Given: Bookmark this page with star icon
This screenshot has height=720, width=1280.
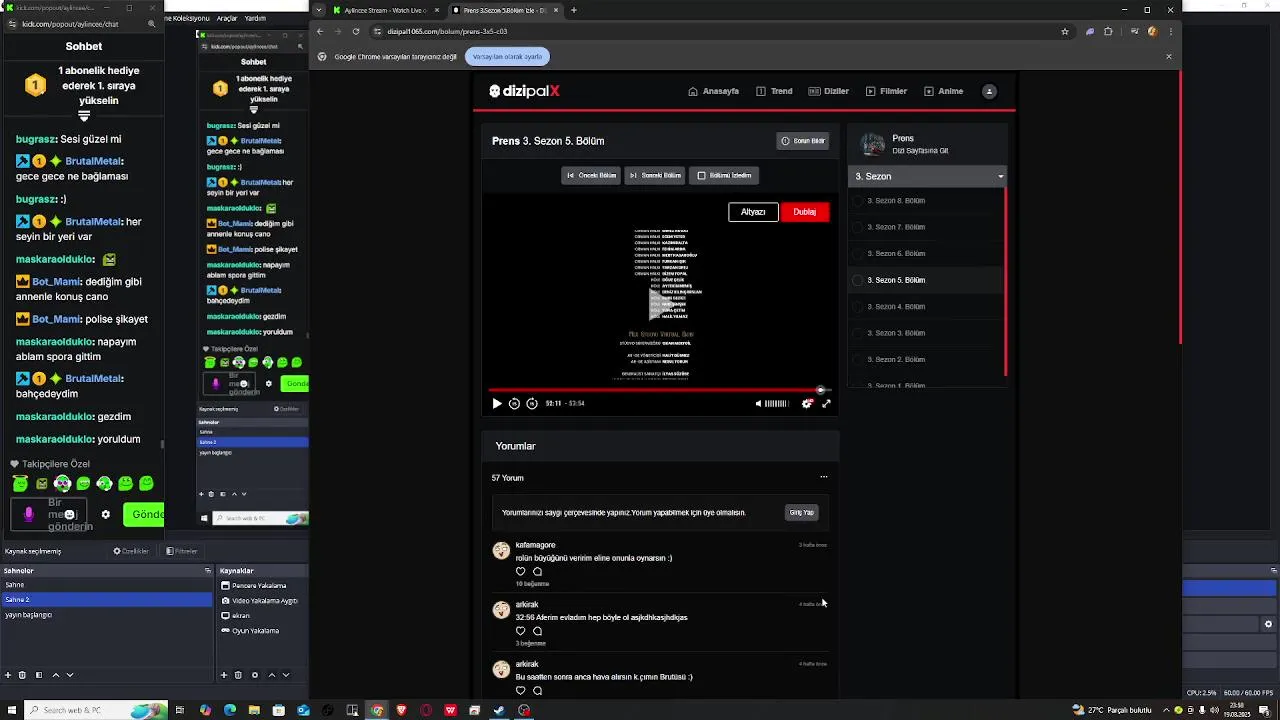Looking at the screenshot, I should pyautogui.click(x=1065, y=31).
